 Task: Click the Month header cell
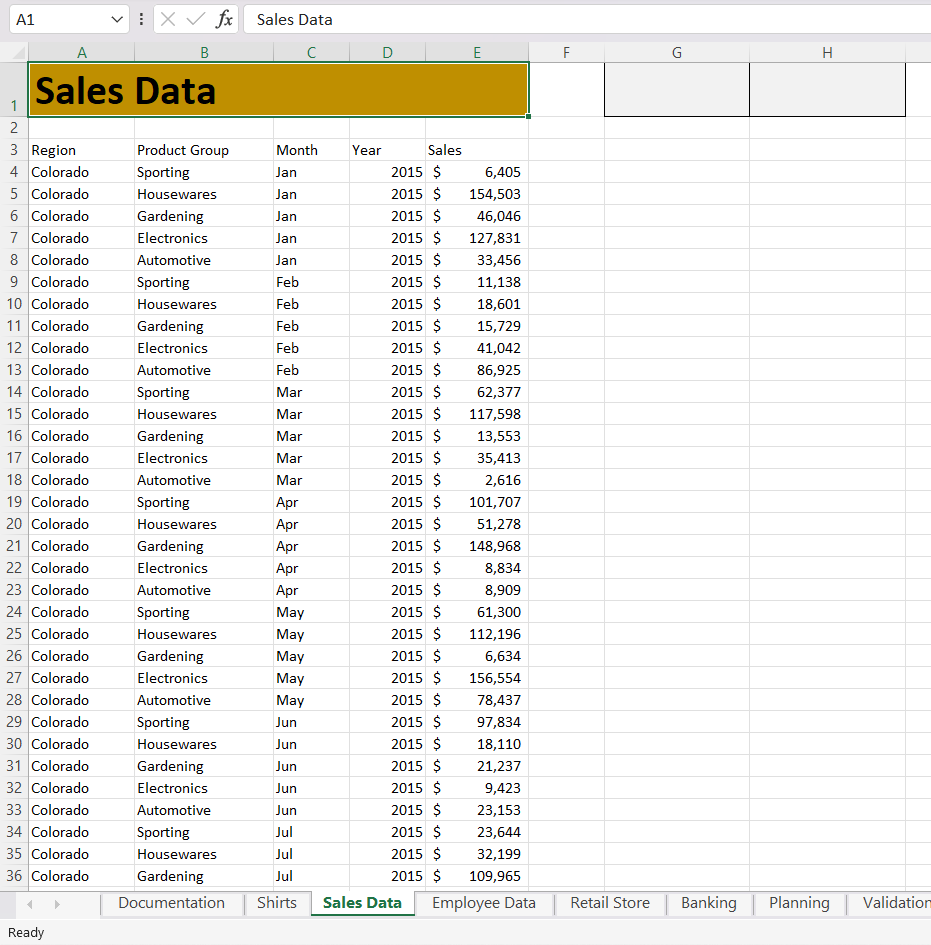312,150
